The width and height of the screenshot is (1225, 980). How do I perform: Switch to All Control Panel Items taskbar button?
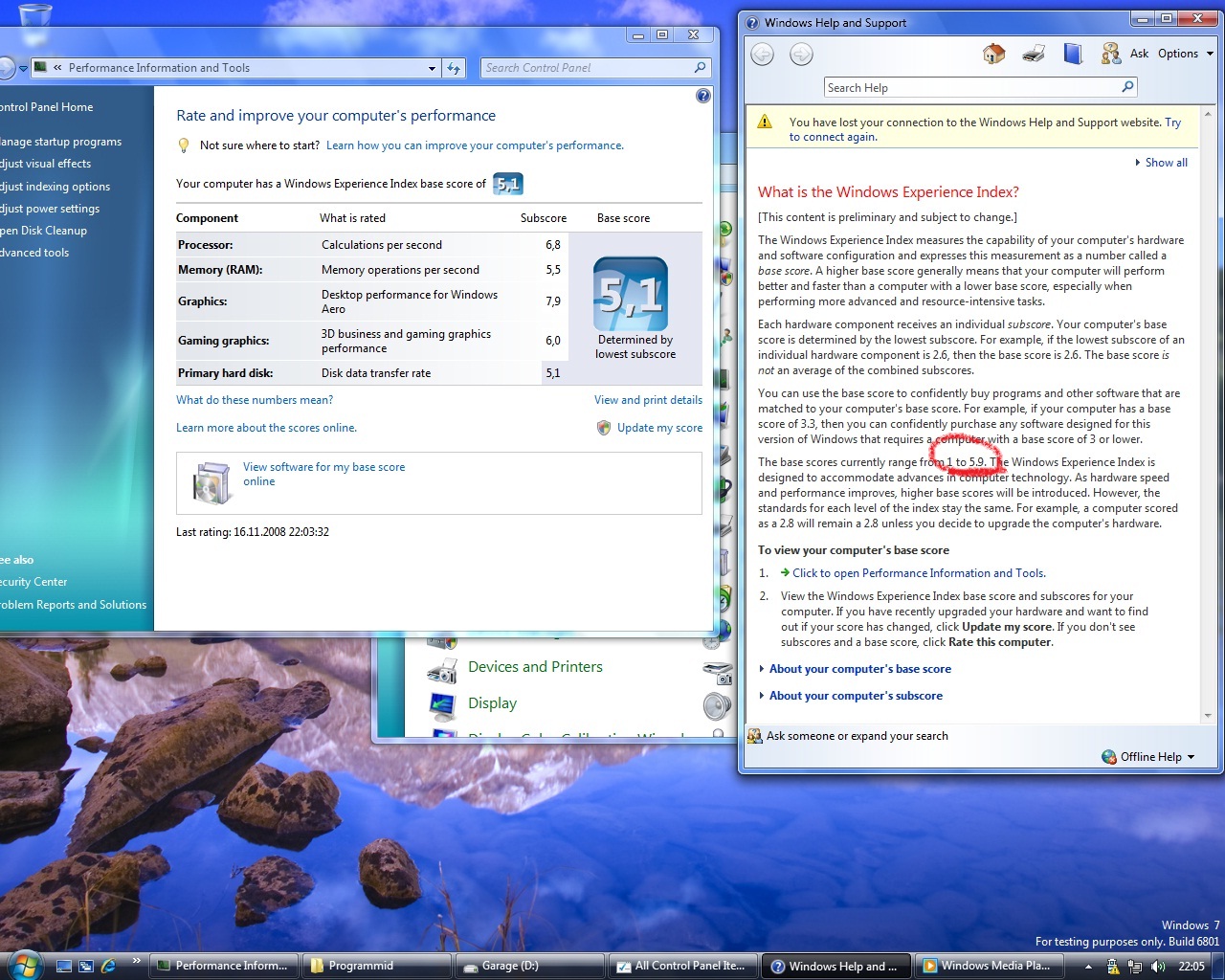click(x=684, y=966)
